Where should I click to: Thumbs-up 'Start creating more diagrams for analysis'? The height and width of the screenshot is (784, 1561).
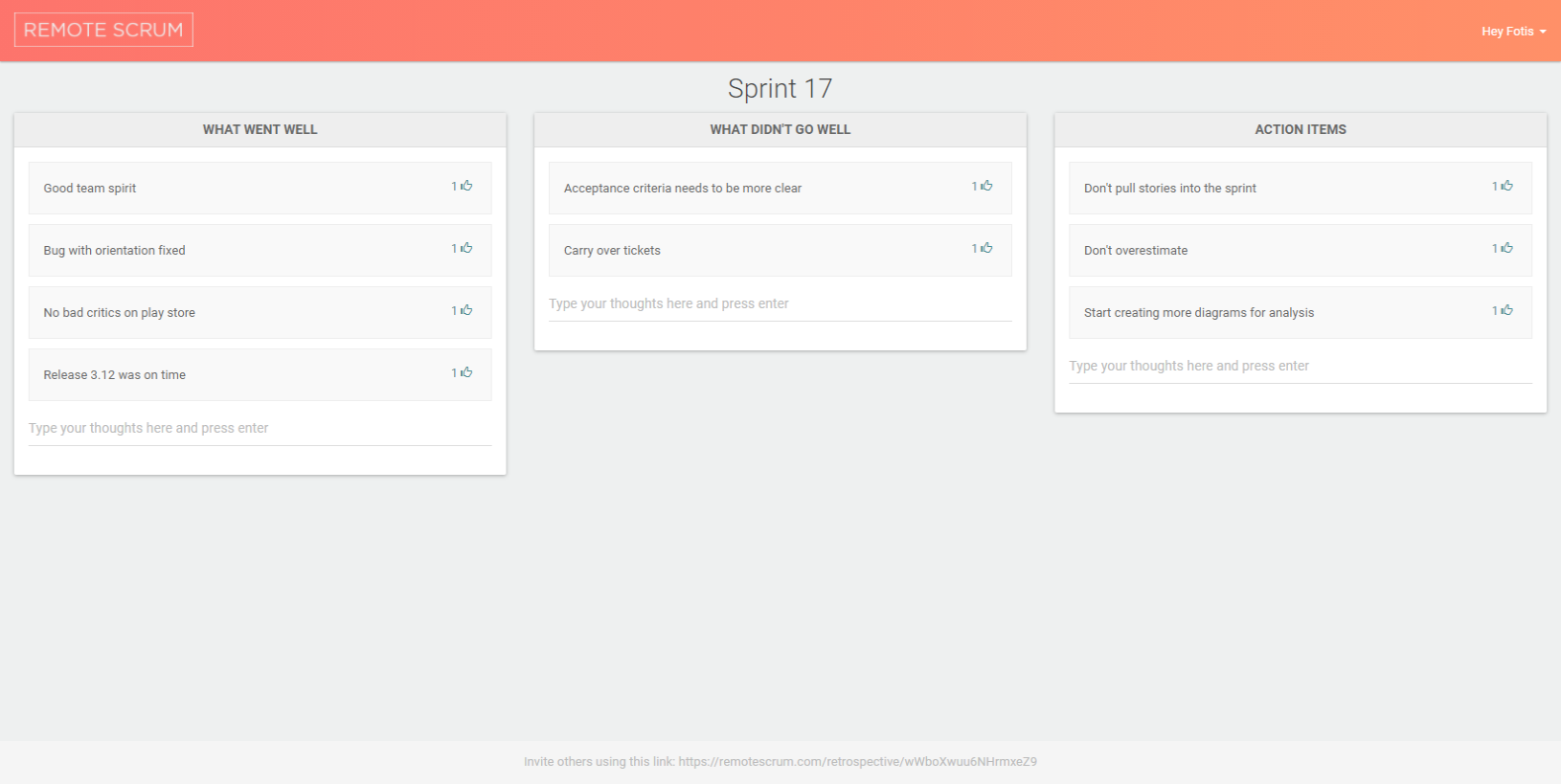[1506, 310]
